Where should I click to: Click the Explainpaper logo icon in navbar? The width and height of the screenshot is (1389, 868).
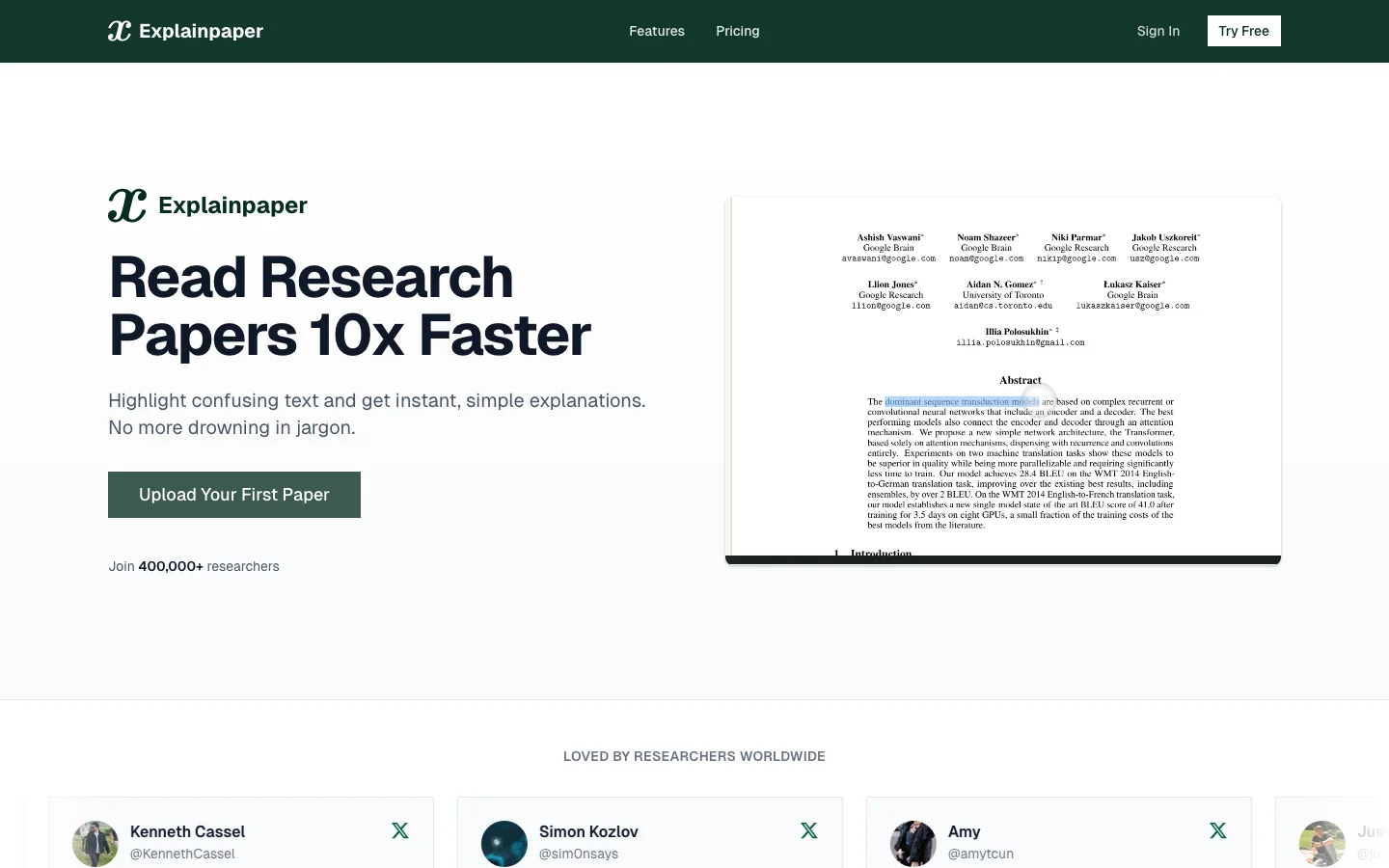(120, 31)
